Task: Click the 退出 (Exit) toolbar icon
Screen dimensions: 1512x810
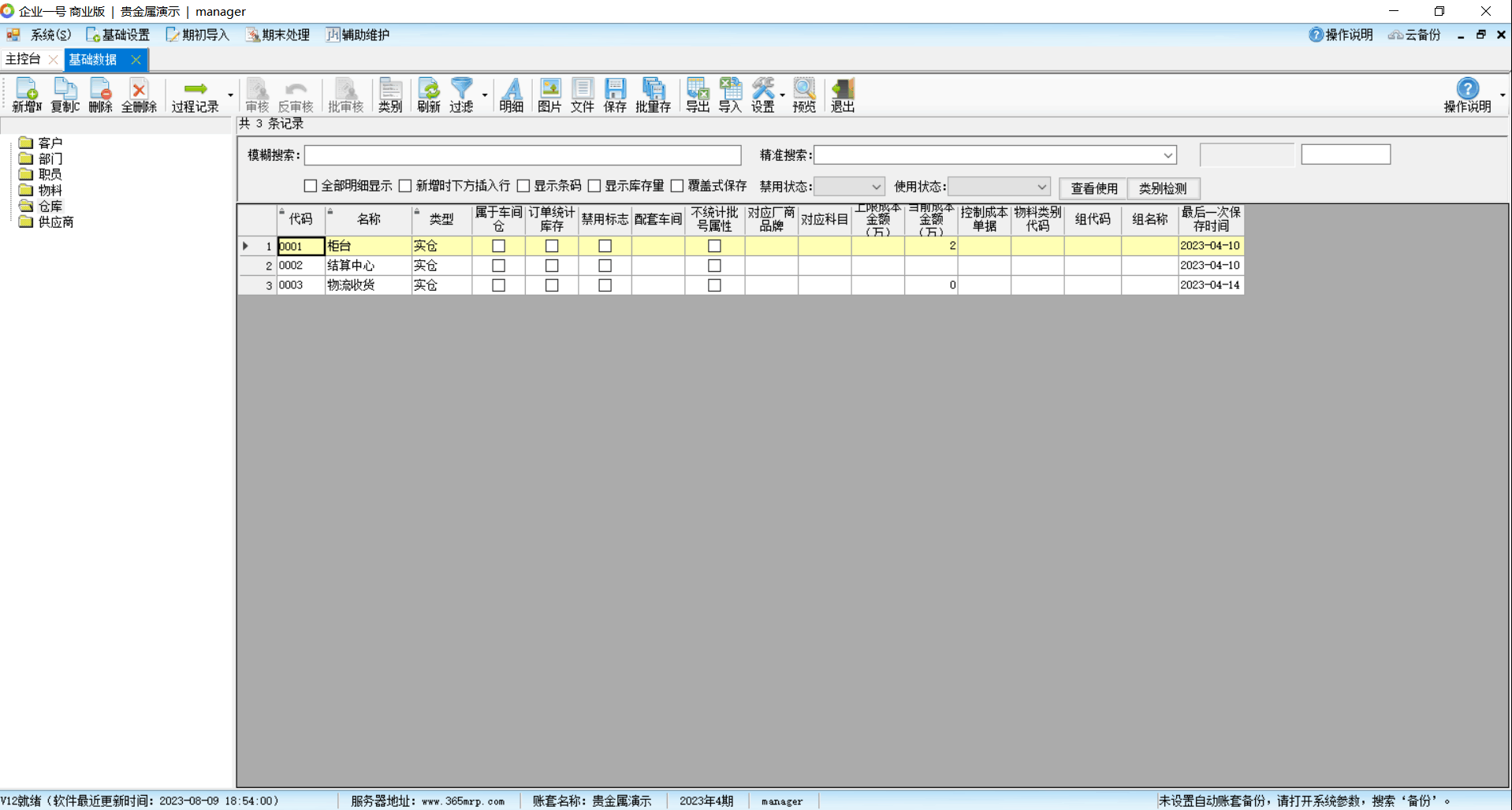Action: pos(842,95)
